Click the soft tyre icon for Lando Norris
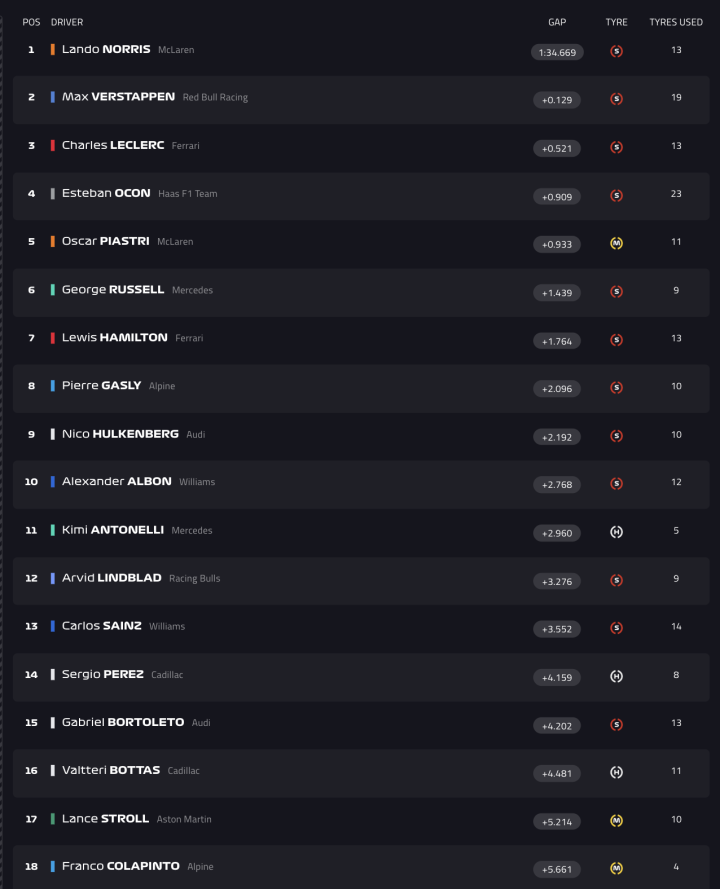Image resolution: width=720 pixels, height=889 pixels. pyautogui.click(x=616, y=51)
